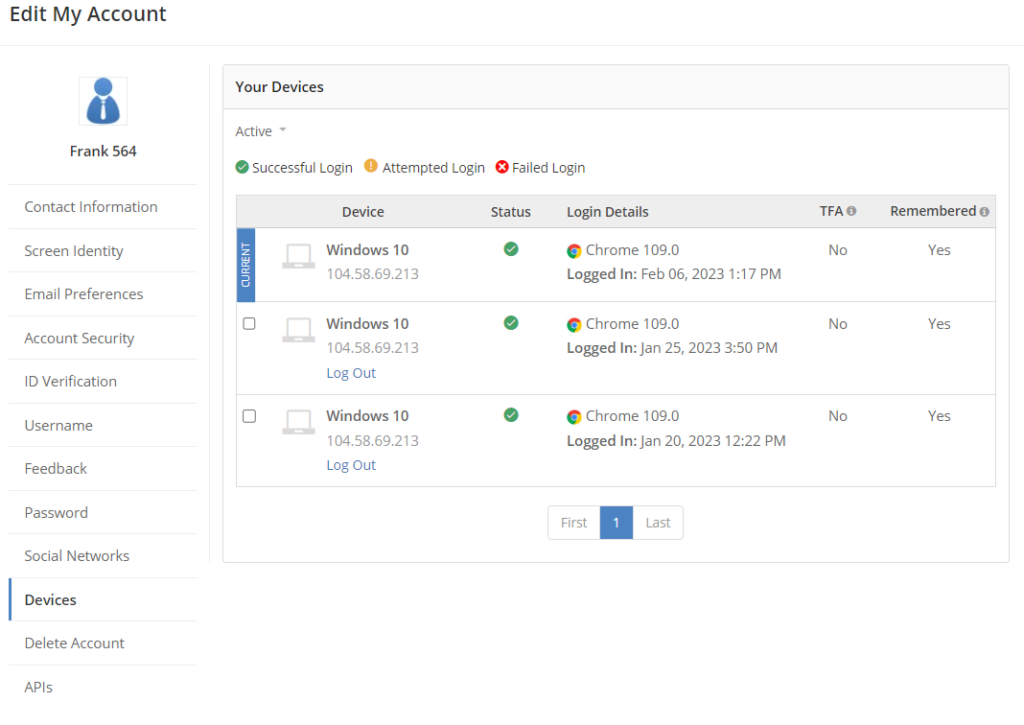Expand the Active filter dropdown
Screen dimensions: 1024x725
coord(261,132)
